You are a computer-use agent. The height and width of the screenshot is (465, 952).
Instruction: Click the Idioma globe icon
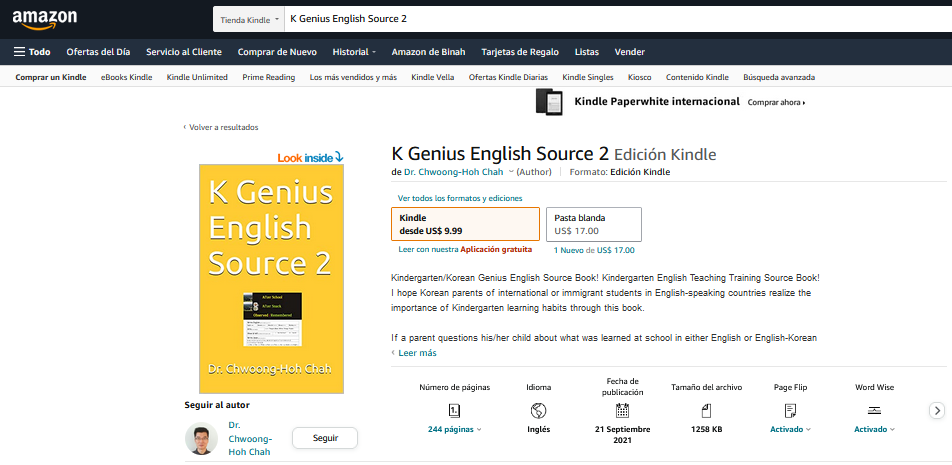pos(538,411)
